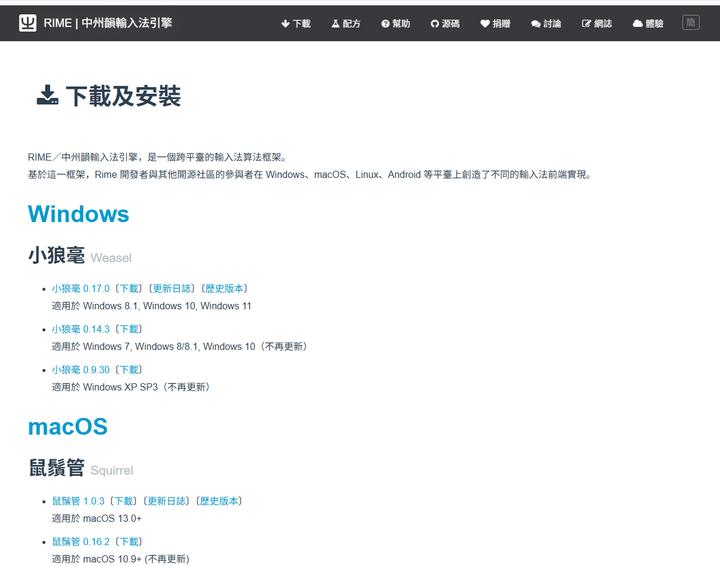Click text 適用於 macOS 10.9+ (不再更新)
Viewport: 720px width, 566px height.
(120, 559)
